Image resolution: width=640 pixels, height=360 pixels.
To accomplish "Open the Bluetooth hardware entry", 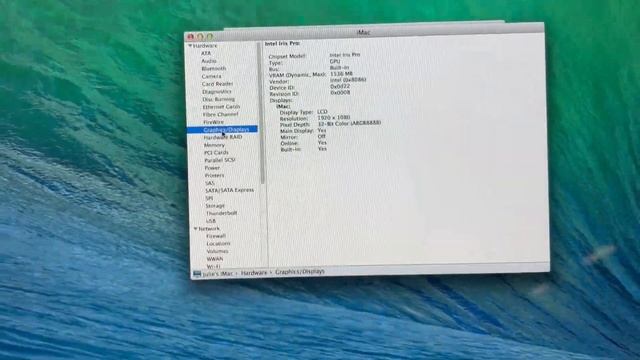I will tap(213, 69).
